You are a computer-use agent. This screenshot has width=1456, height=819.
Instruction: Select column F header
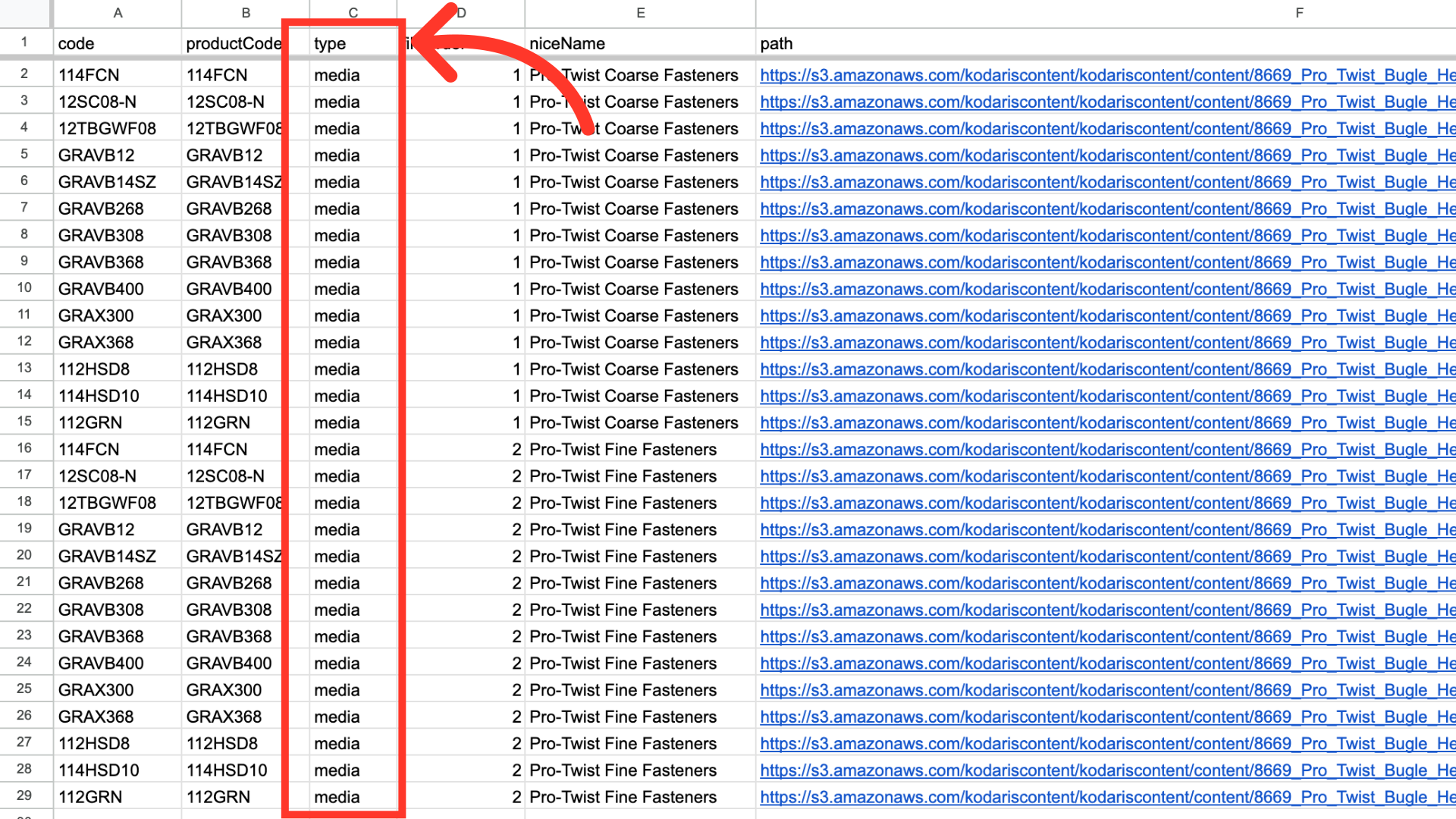coord(1298,13)
